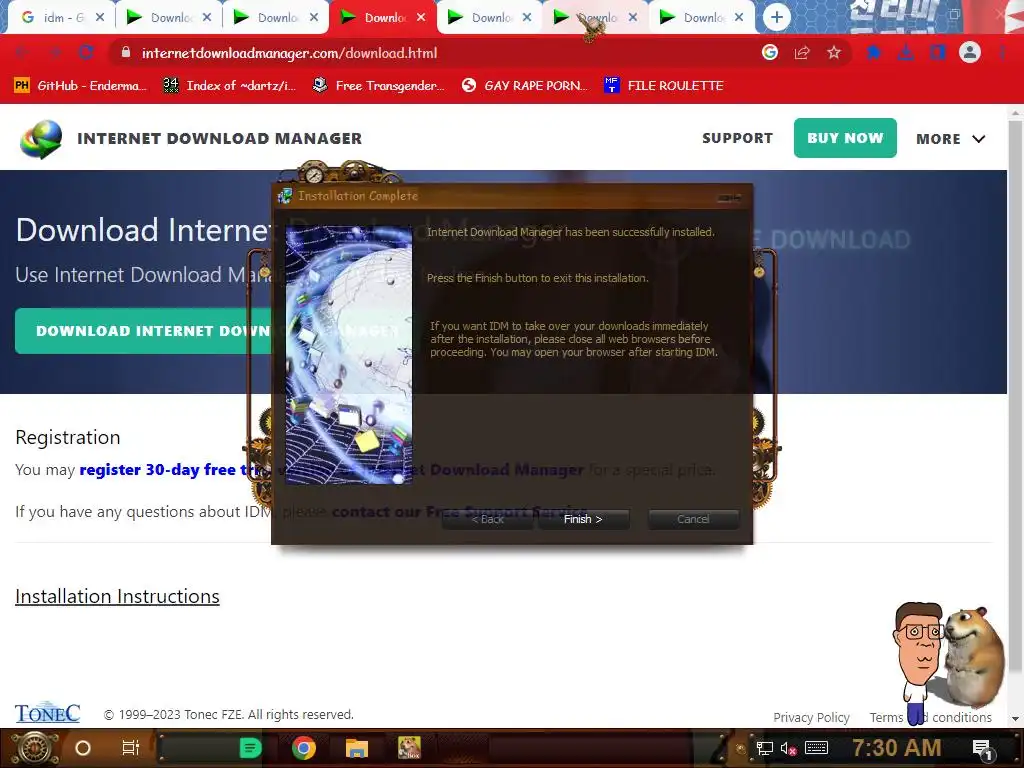Open the Privacy Policy footer link
This screenshot has width=1024, height=768.
coord(811,717)
